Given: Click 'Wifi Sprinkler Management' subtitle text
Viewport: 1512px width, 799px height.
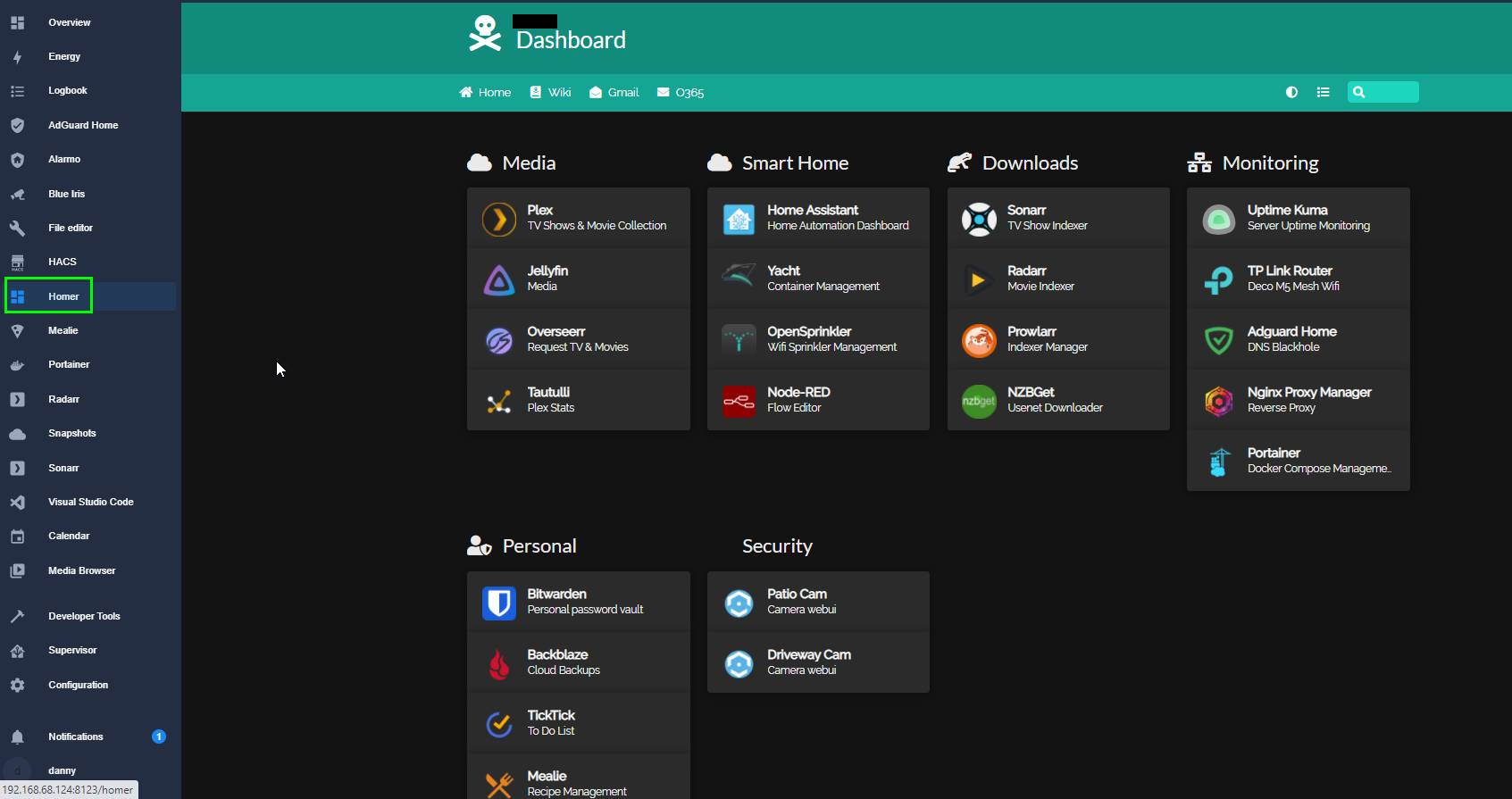Looking at the screenshot, I should pos(831,347).
